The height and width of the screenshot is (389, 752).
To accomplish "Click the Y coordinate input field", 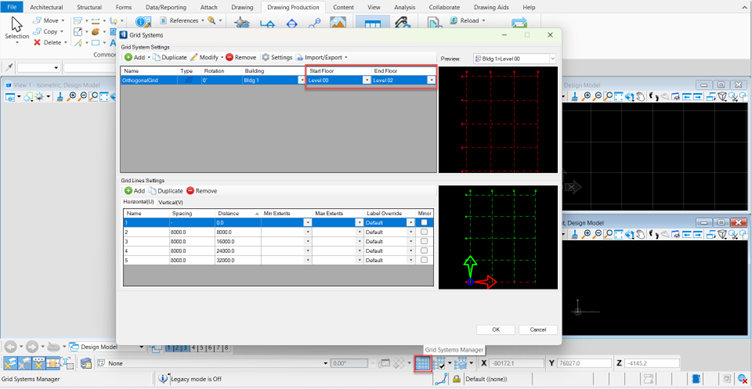I will [x=585, y=364].
